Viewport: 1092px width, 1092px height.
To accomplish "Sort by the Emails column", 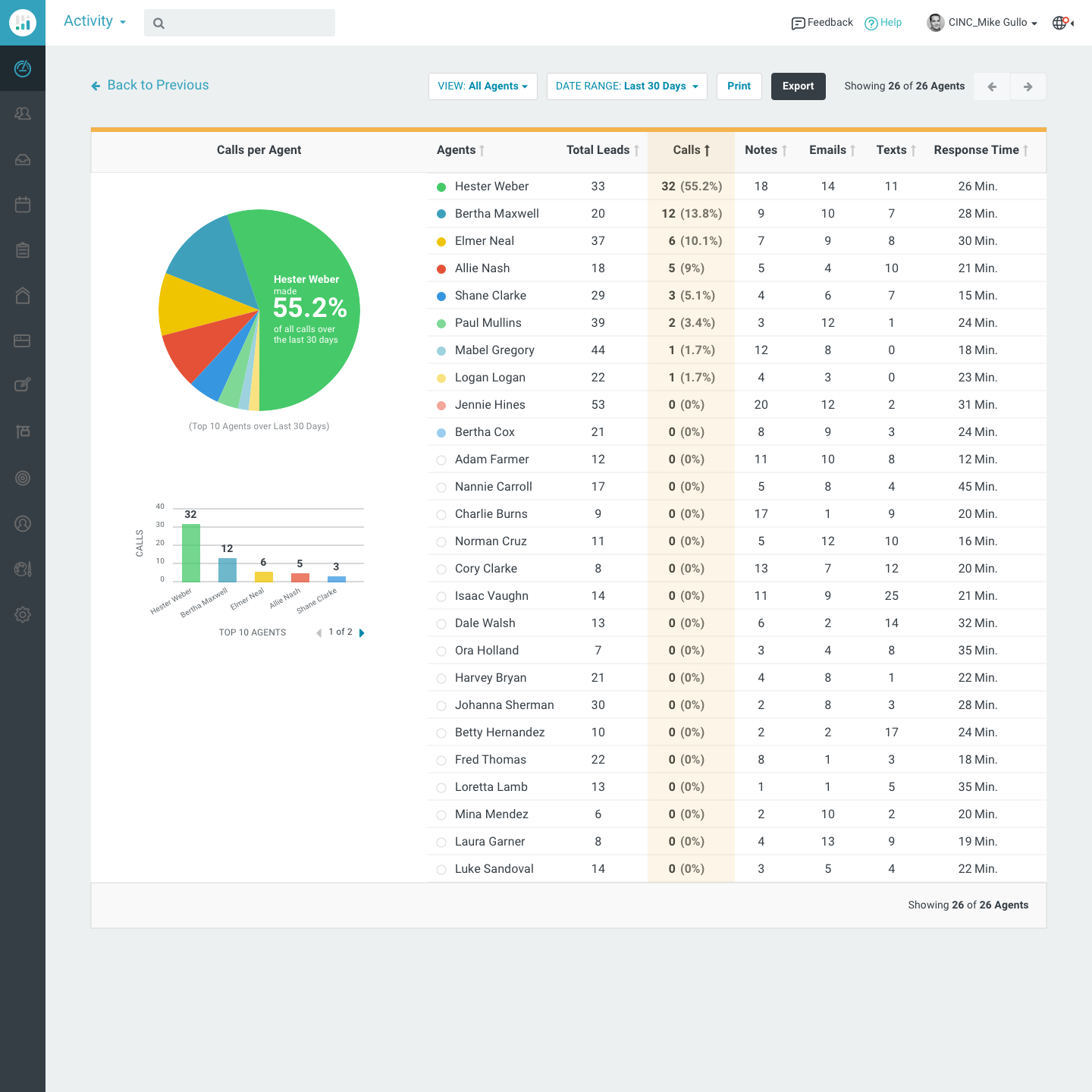I will pyautogui.click(x=832, y=150).
